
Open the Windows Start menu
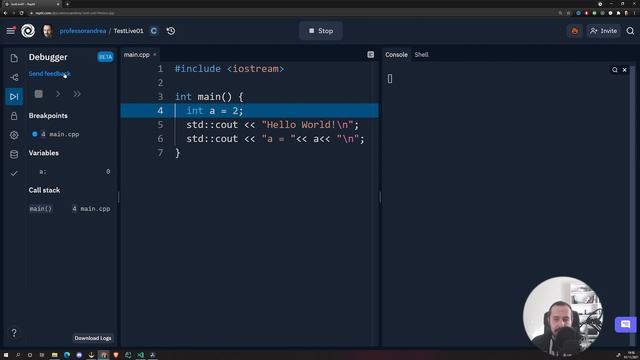(x=6, y=355)
